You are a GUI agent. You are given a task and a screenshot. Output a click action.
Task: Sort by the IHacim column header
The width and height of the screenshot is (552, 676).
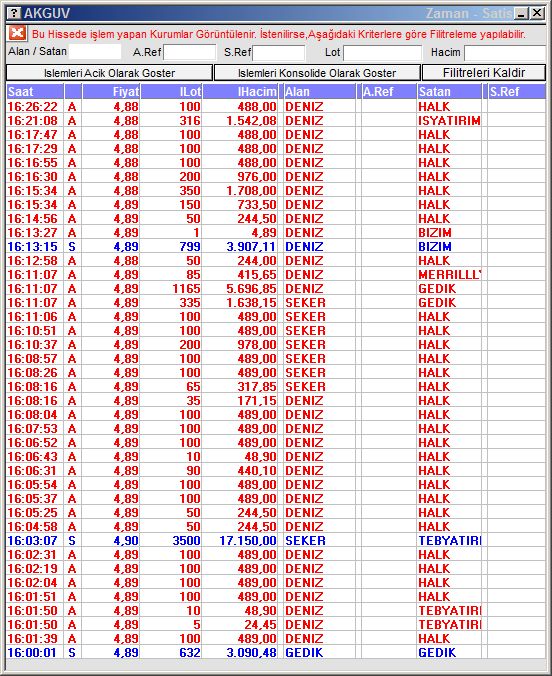240,92
